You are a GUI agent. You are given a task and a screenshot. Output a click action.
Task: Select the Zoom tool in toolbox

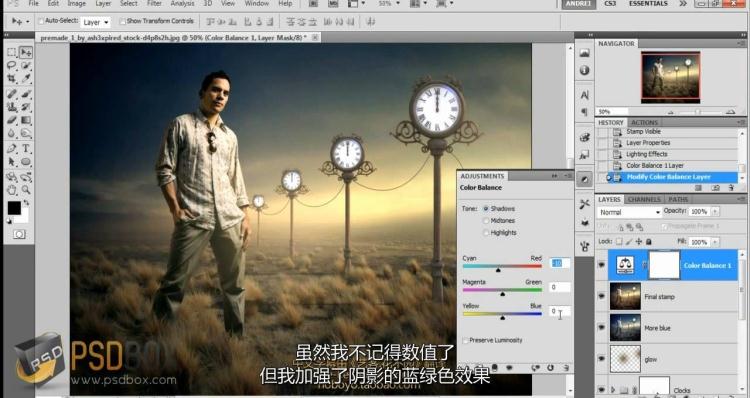[26, 190]
